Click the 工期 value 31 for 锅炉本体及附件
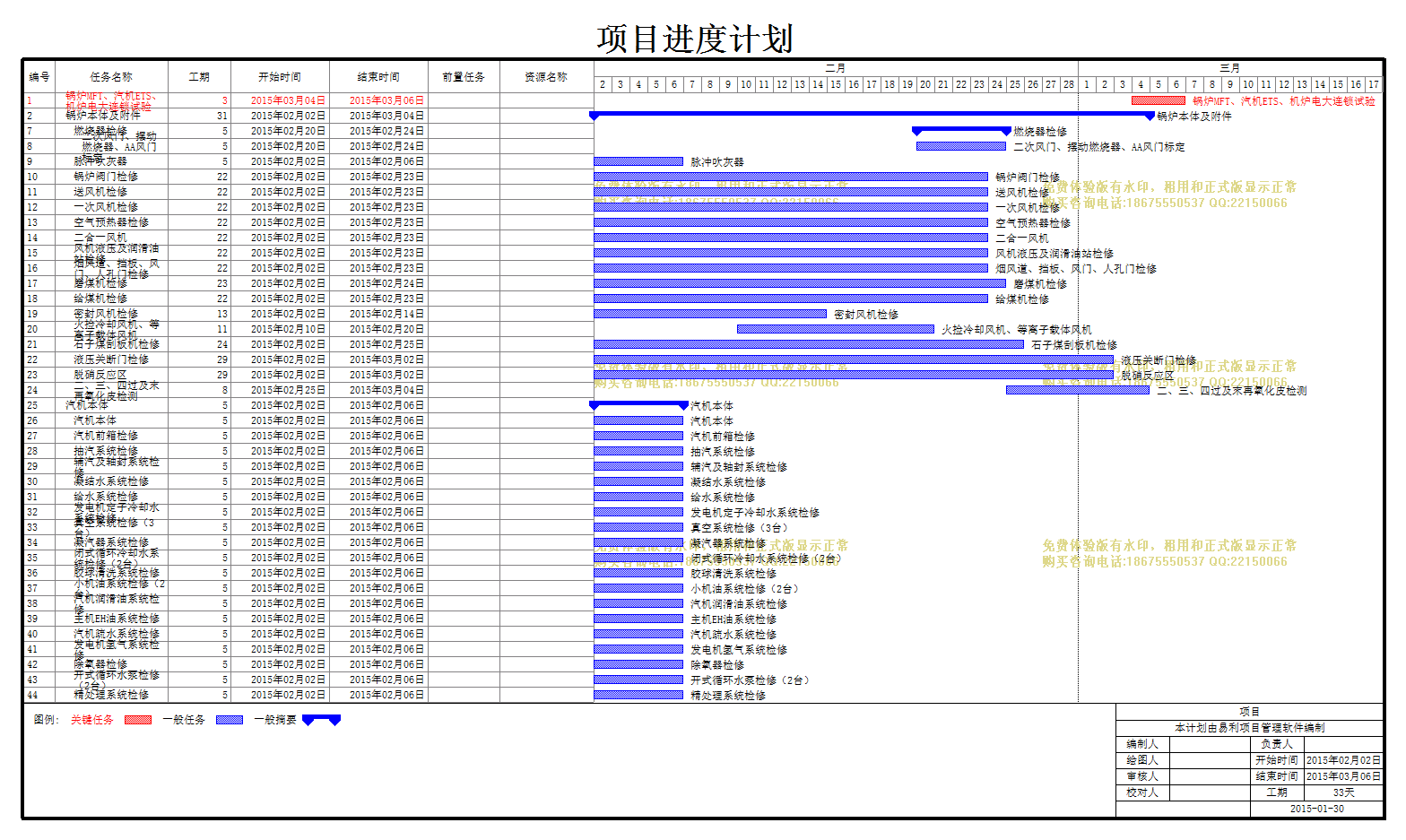 (x=222, y=116)
